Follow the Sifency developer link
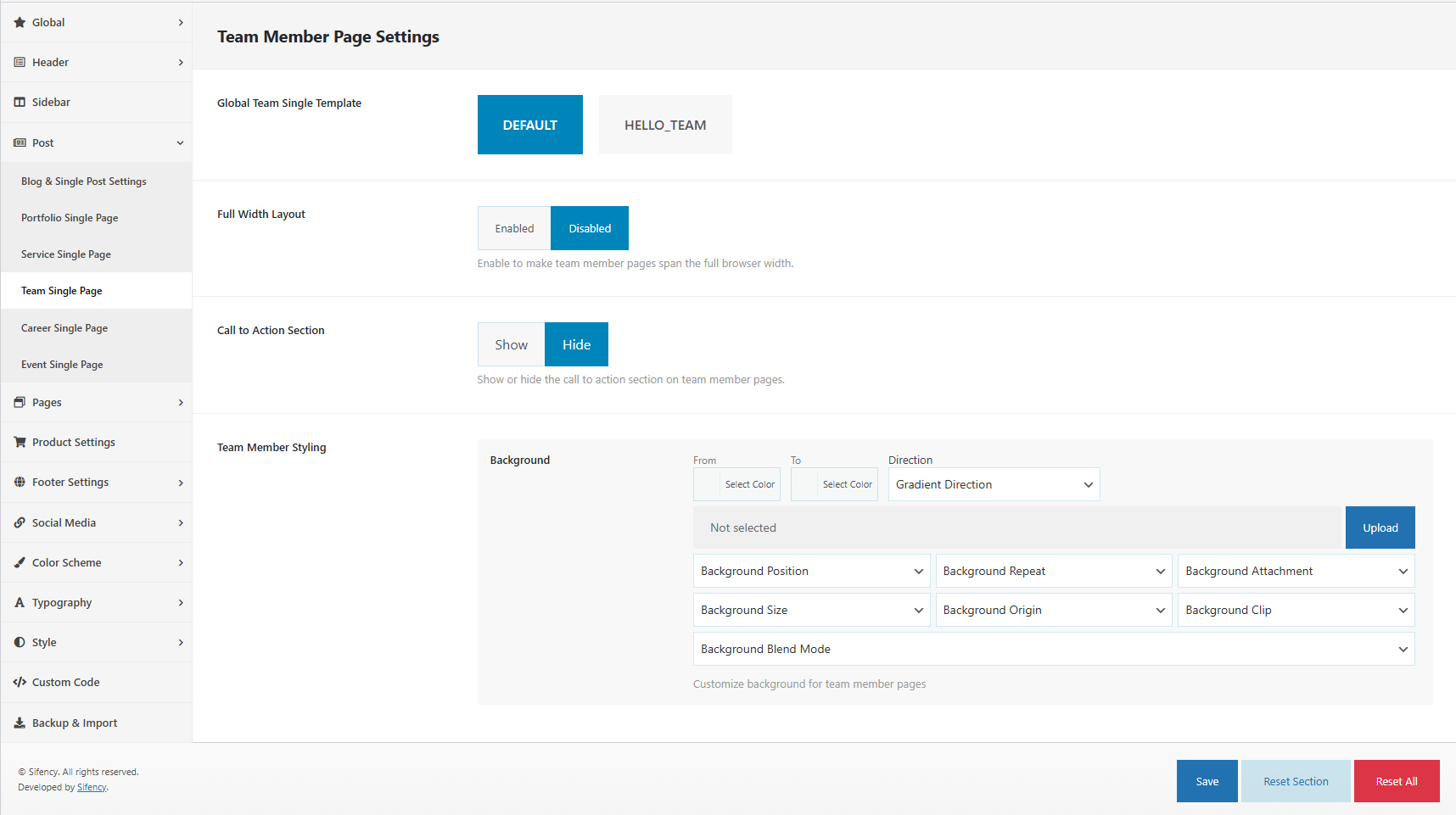The width and height of the screenshot is (1456, 815). click(x=92, y=788)
